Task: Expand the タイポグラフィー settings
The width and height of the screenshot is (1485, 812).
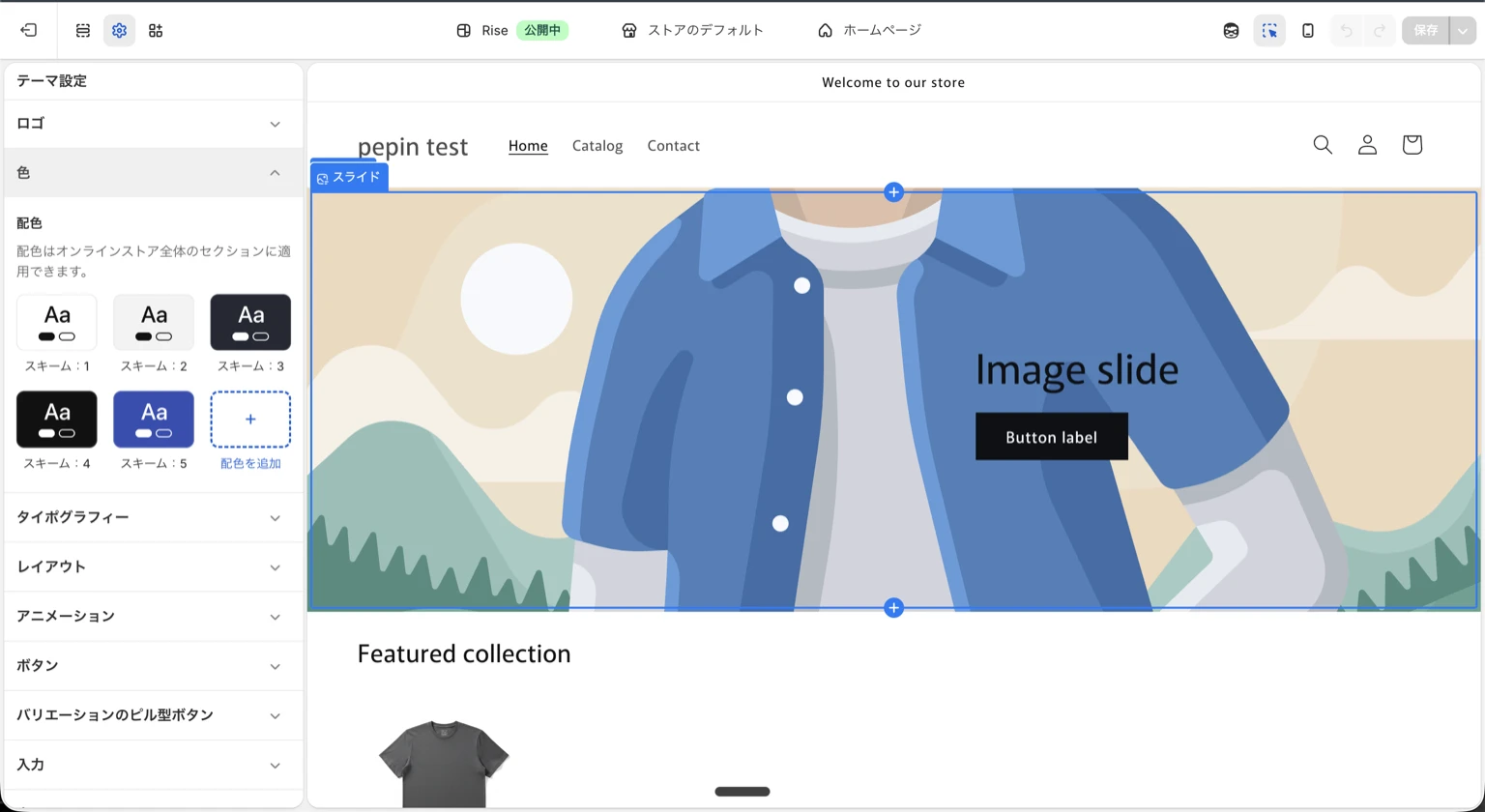Action: (153, 518)
